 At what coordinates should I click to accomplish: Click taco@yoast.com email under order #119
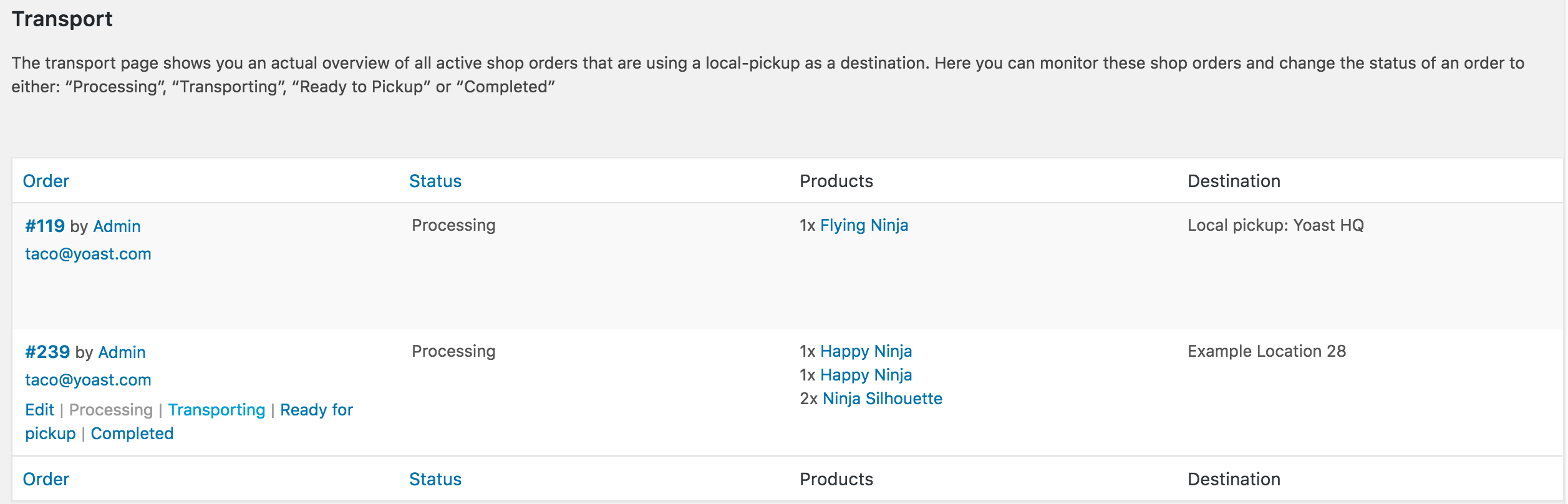pyautogui.click(x=88, y=254)
